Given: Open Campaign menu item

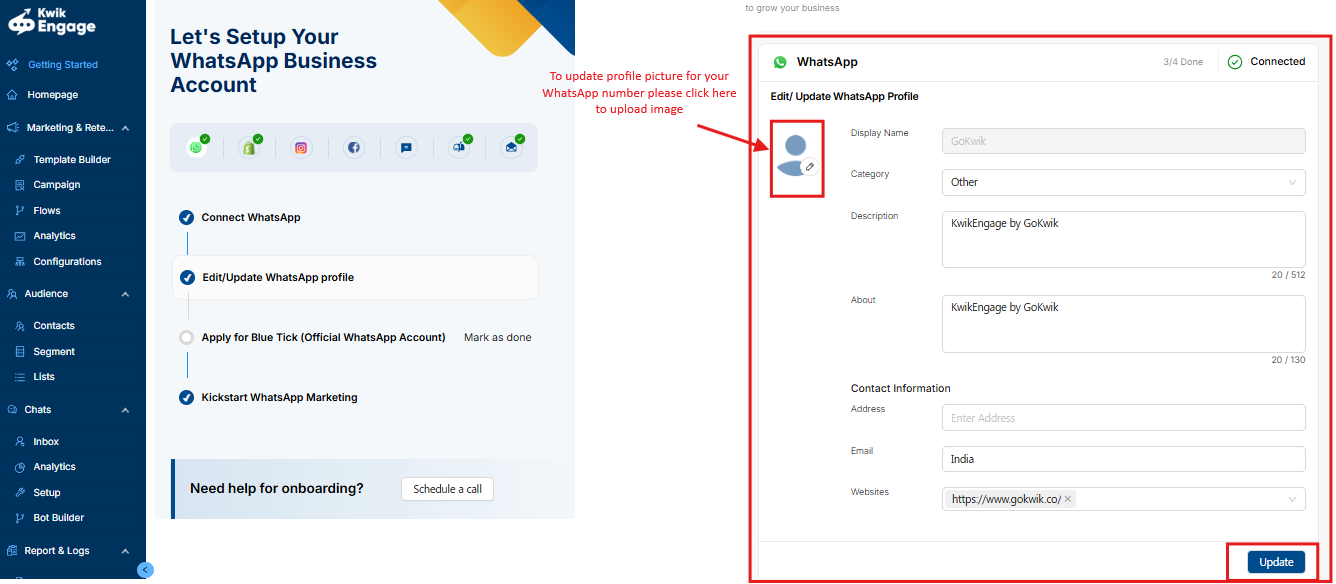Looking at the screenshot, I should click(x=57, y=185).
